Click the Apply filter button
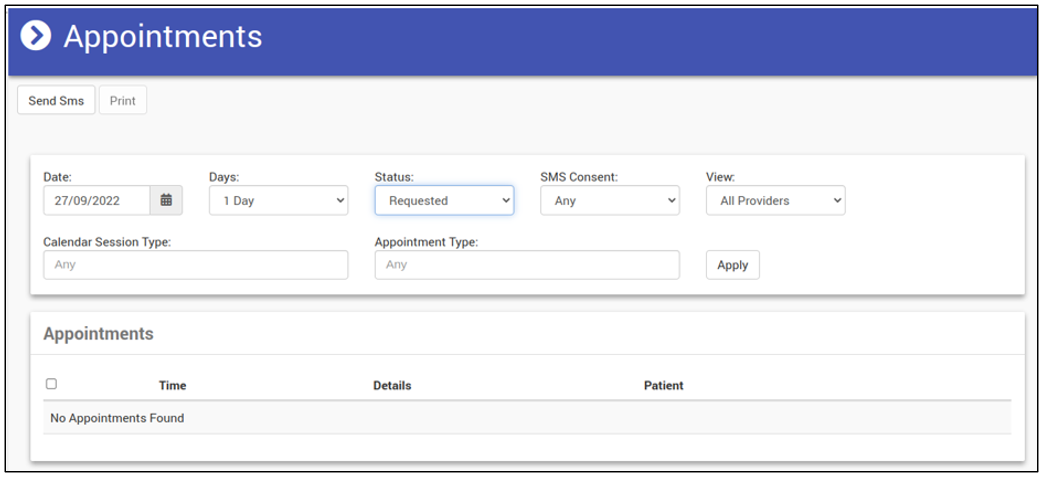Screen dimensions: 1043x477 tap(732, 265)
